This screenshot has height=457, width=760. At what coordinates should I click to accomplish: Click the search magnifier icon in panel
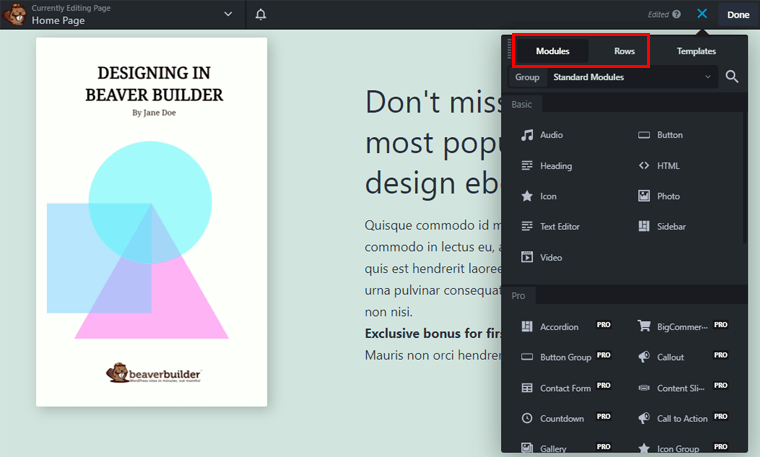[732, 77]
